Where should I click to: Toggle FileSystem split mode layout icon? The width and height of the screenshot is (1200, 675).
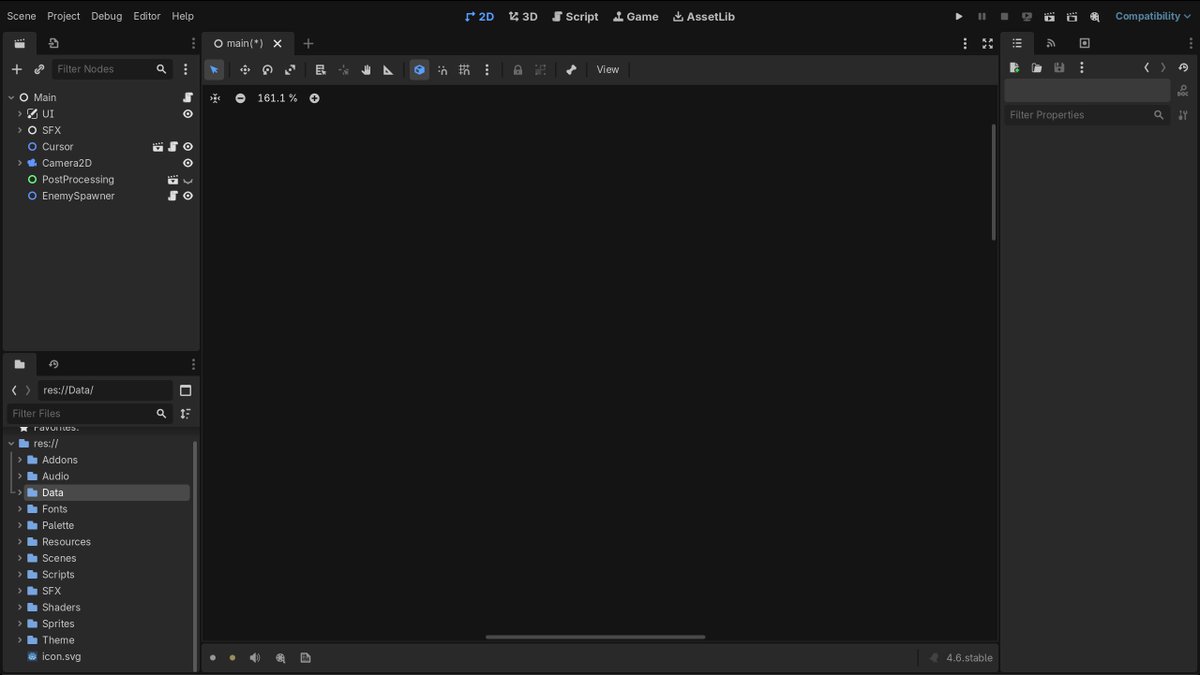pos(185,390)
